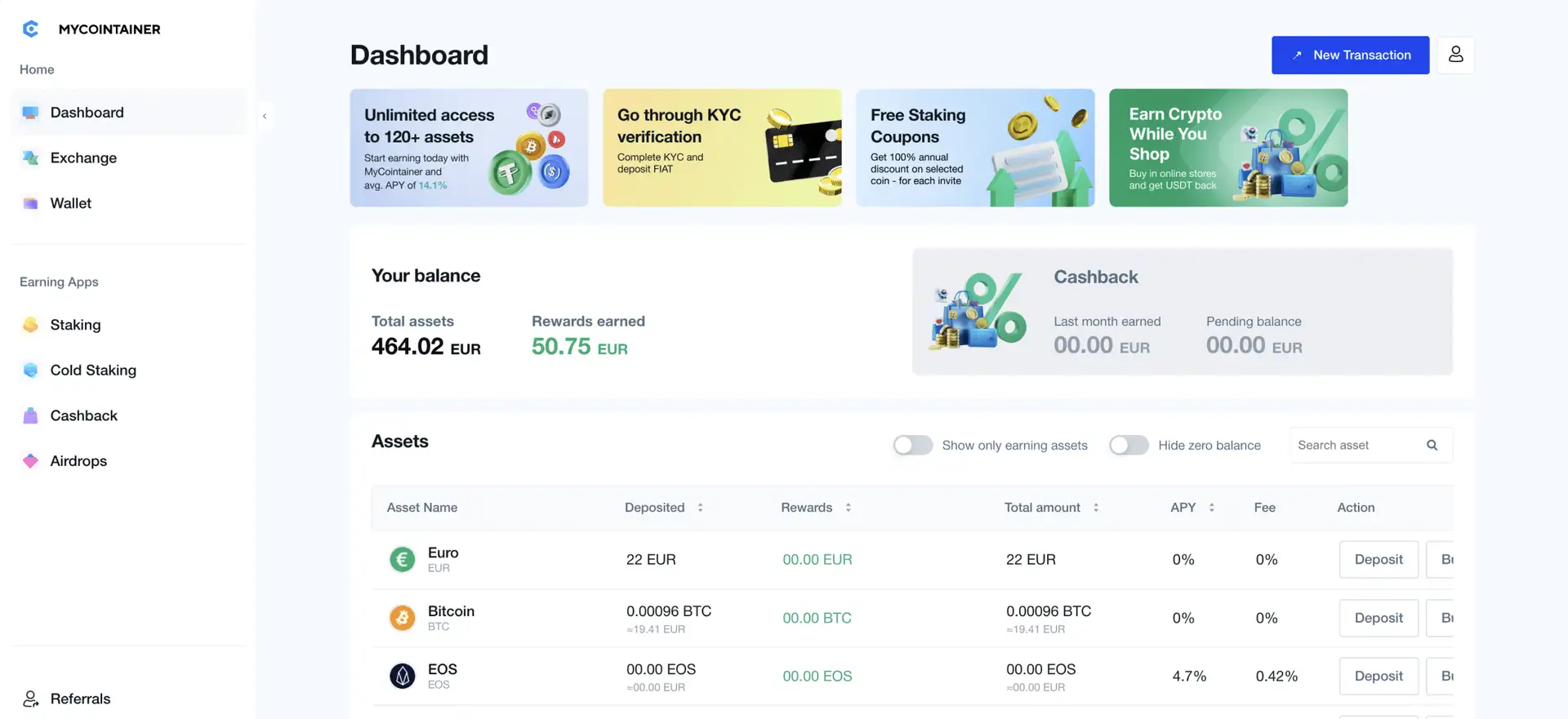The height and width of the screenshot is (719, 1568).
Task: Click the Staking coin icon in sidebar
Action: (30, 325)
